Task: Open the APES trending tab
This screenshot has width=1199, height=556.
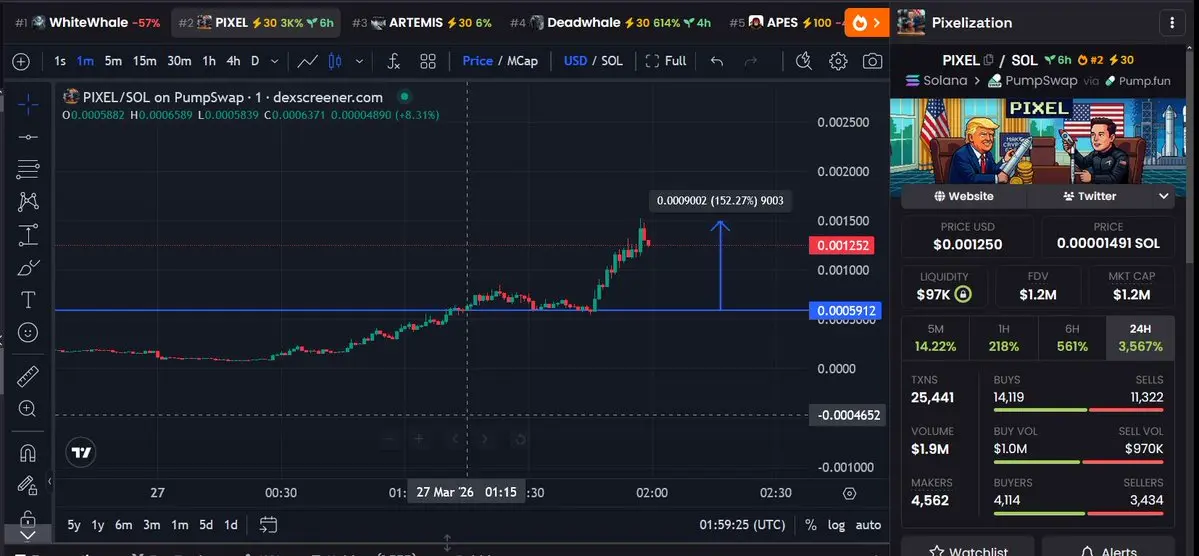Action: pyautogui.click(x=785, y=23)
